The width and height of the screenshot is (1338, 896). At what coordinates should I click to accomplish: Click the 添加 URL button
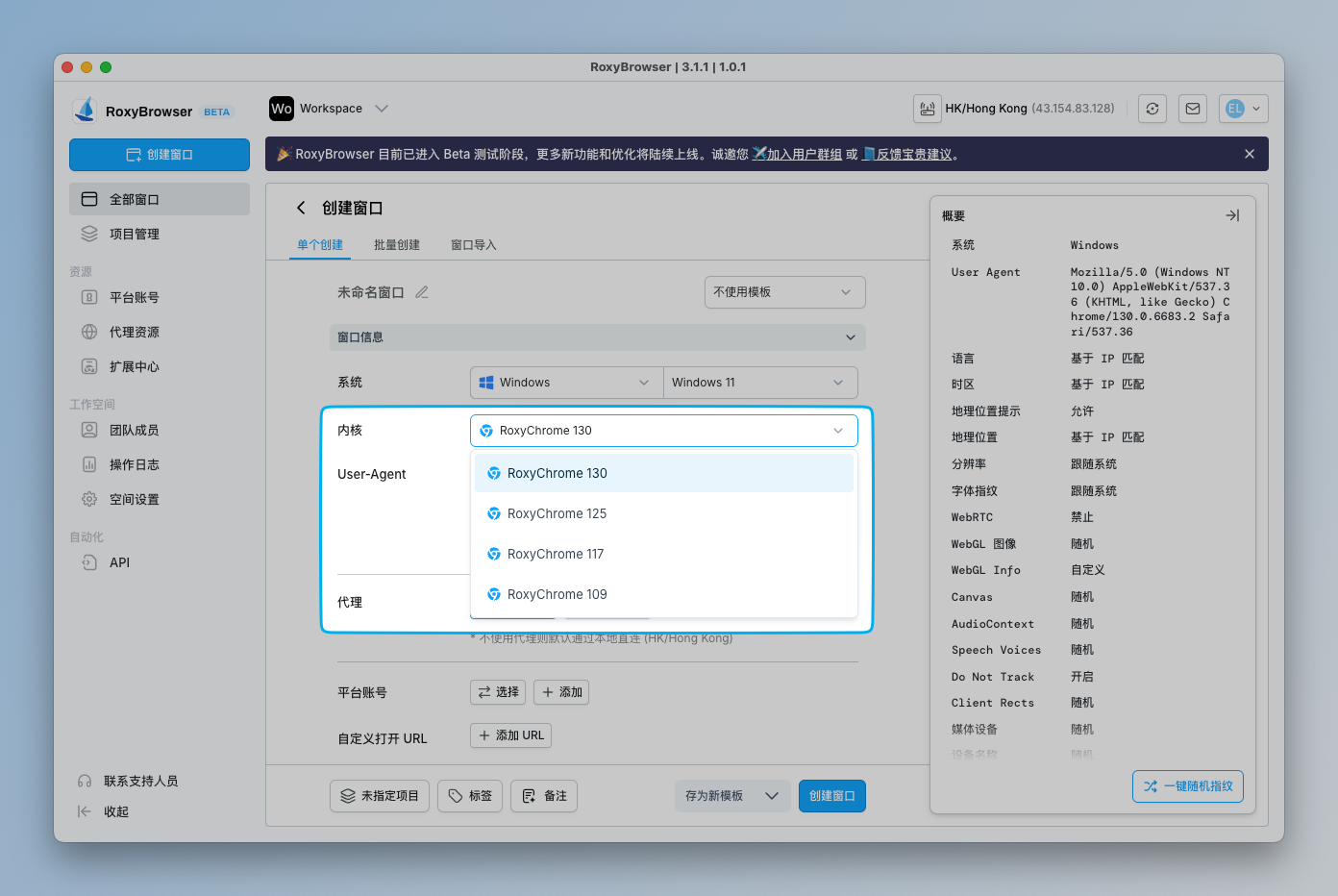[510, 735]
